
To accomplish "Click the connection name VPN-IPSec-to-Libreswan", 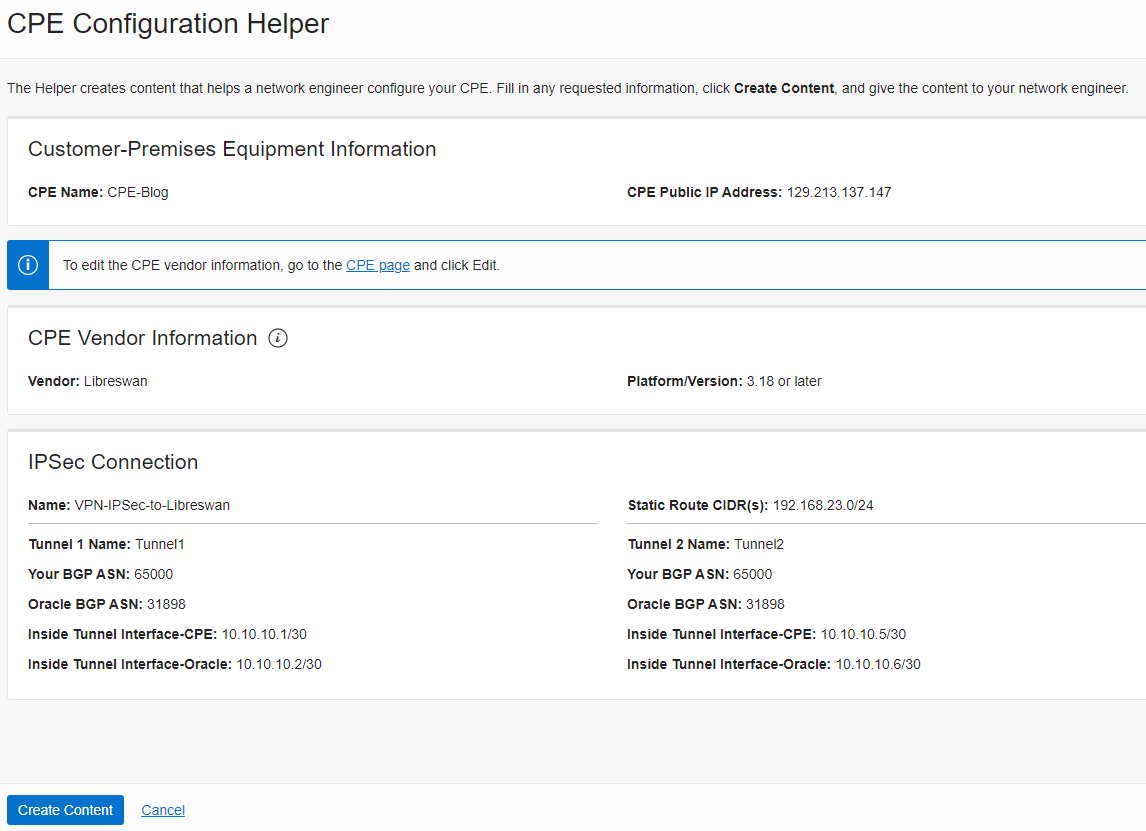I will (152, 505).
